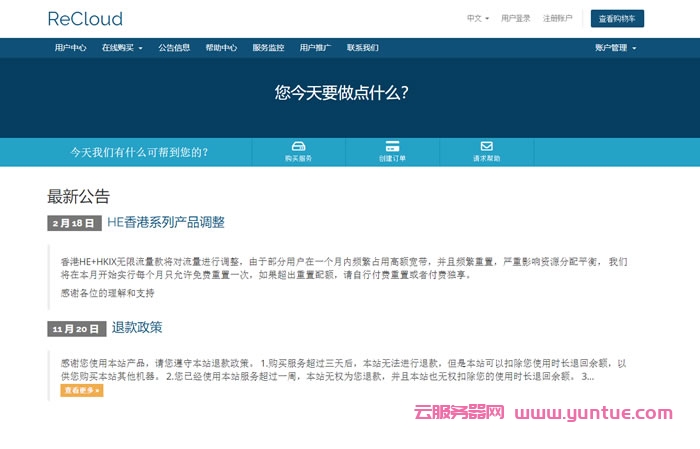Open the 中文 language dropdown
The width and height of the screenshot is (700, 449).
tap(478, 18)
